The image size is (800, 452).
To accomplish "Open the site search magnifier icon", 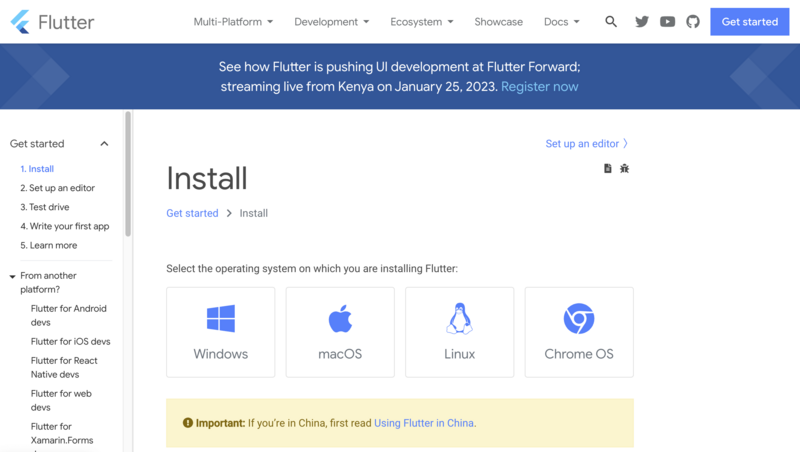I will click(x=611, y=21).
